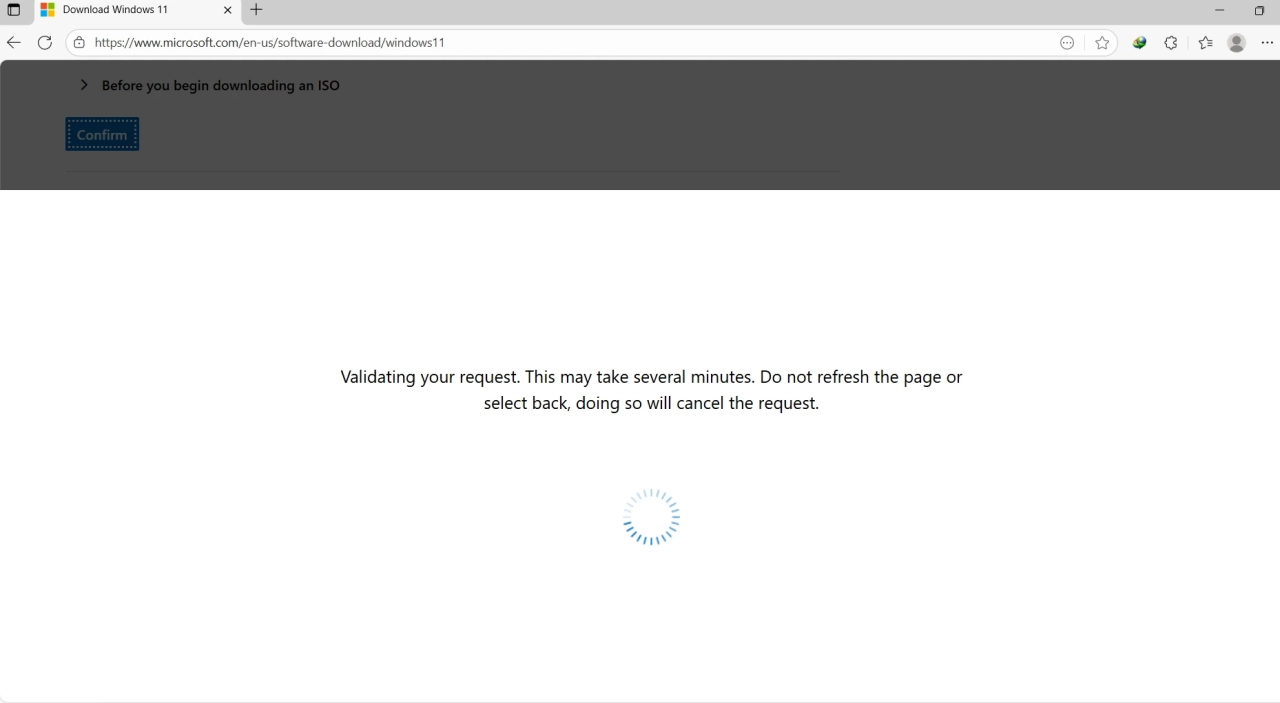Open the circled three-dot icon in the address bar
Screen dimensions: 1280x703
(1067, 42)
